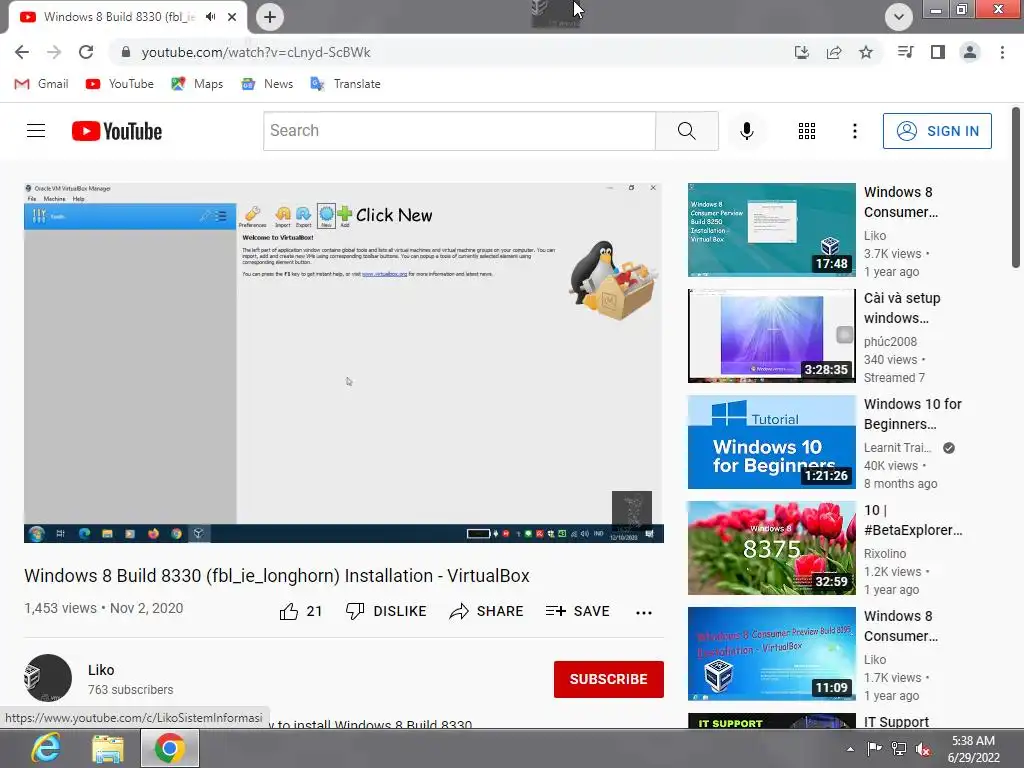The height and width of the screenshot is (768, 1024).
Task: Open the 11:09 Consumer Preview Build thumbnail
Action: coord(771,654)
